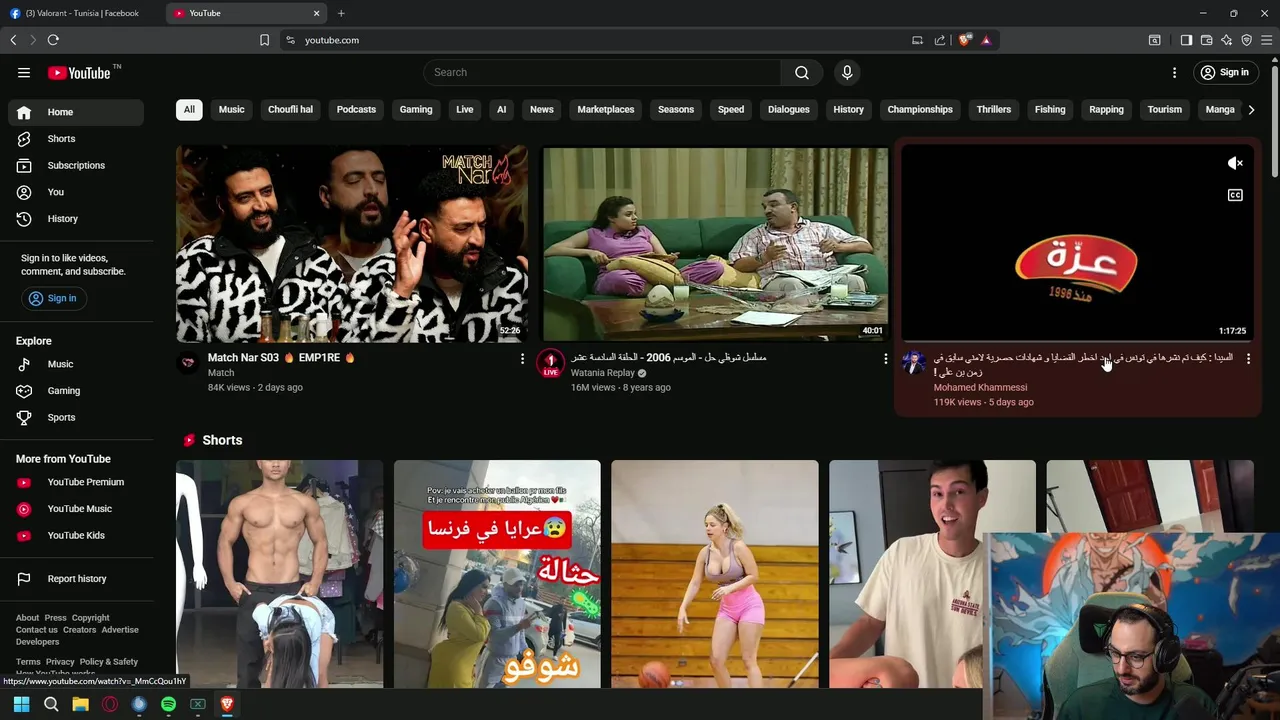Open the Match channel avatar
This screenshot has height=720, width=1280.
[x=188, y=363]
